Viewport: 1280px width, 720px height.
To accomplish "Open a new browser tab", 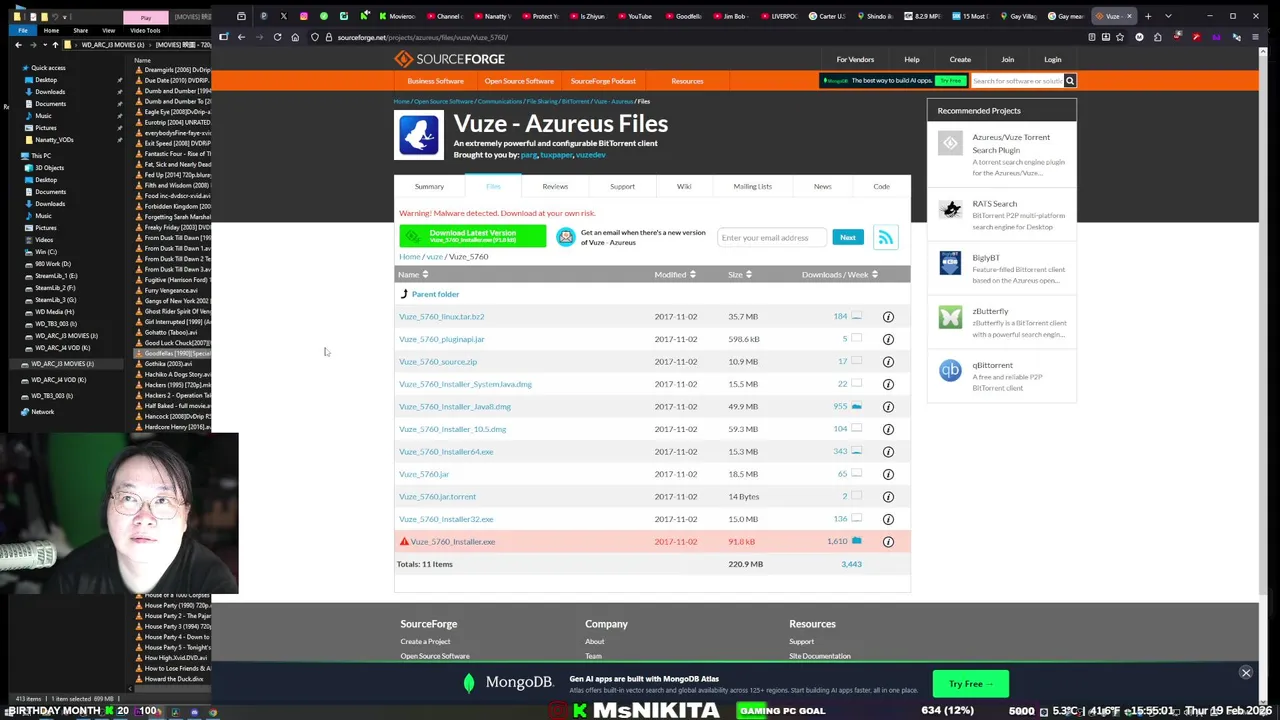I will (x=1148, y=16).
